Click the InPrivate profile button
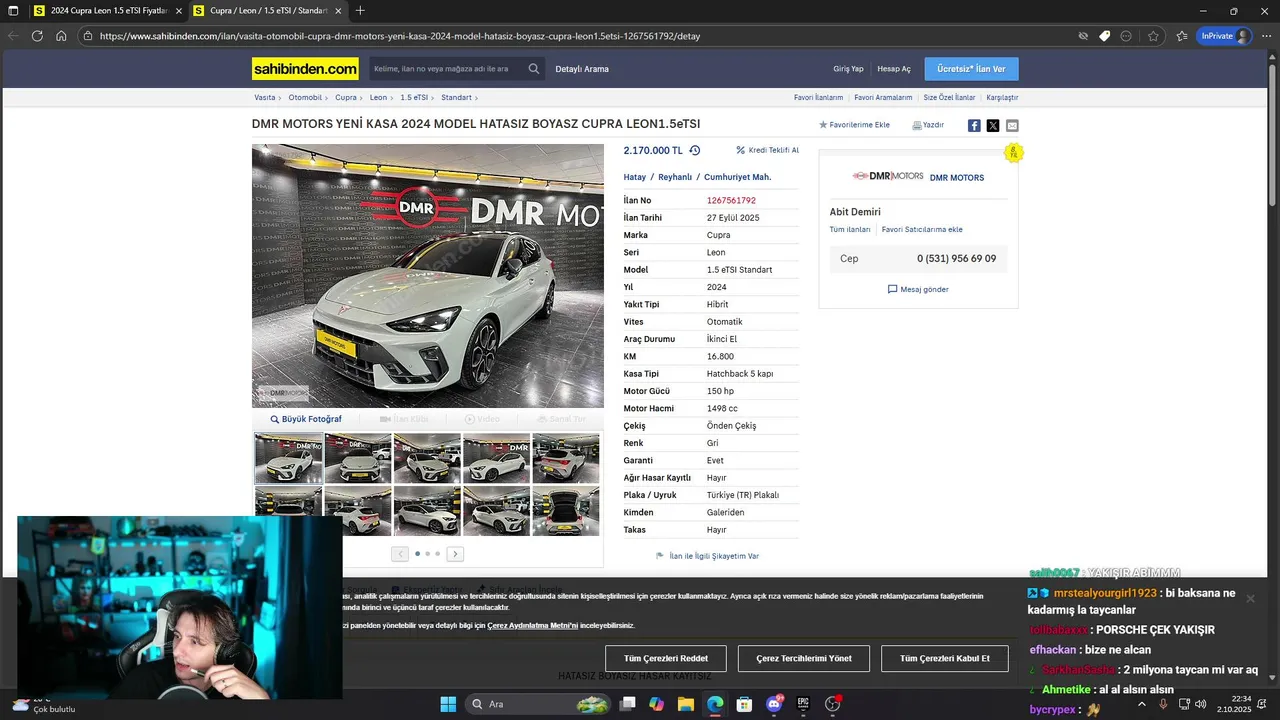This screenshot has width=1280, height=720. pos(1225,36)
